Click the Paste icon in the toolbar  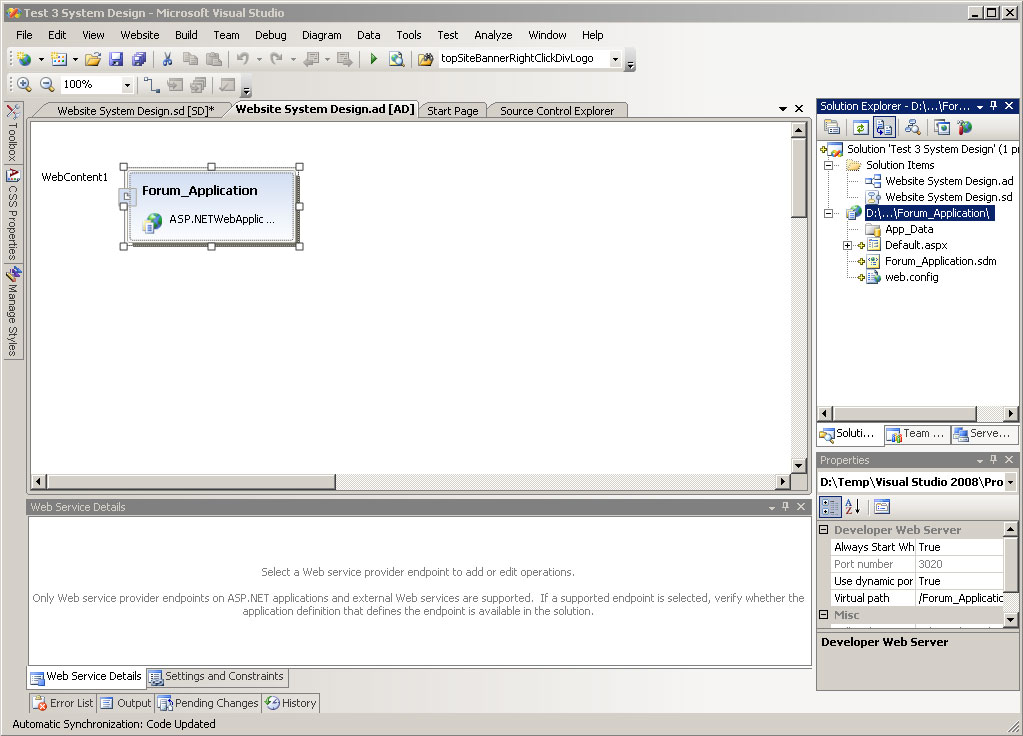click(x=214, y=59)
